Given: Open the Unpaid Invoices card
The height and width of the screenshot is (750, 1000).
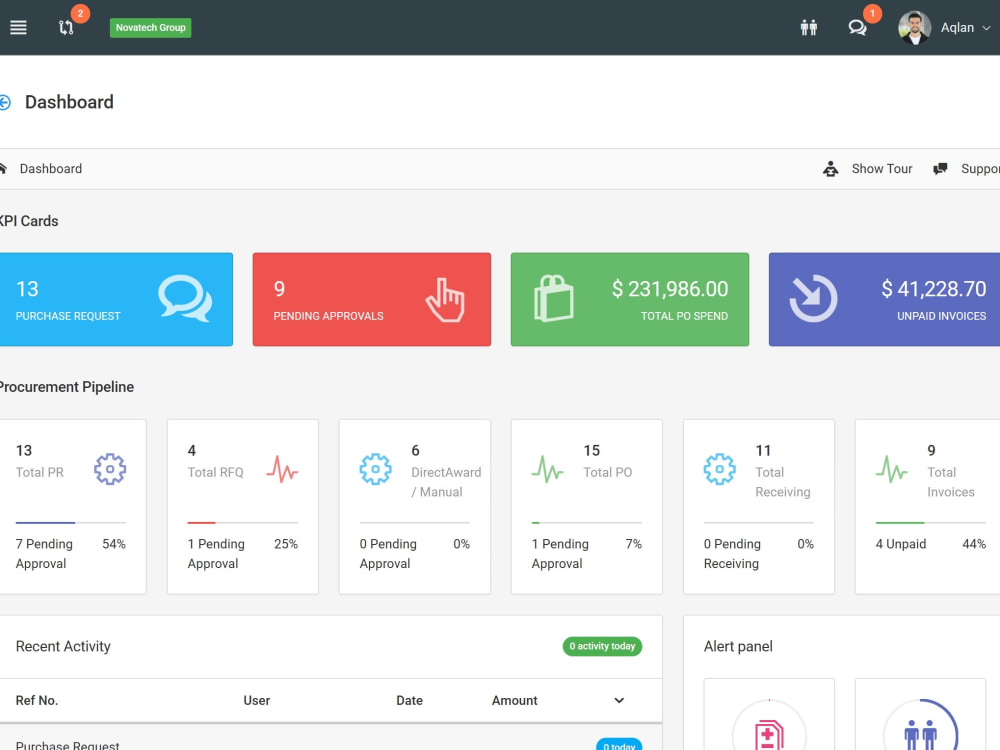Looking at the screenshot, I should tap(885, 299).
